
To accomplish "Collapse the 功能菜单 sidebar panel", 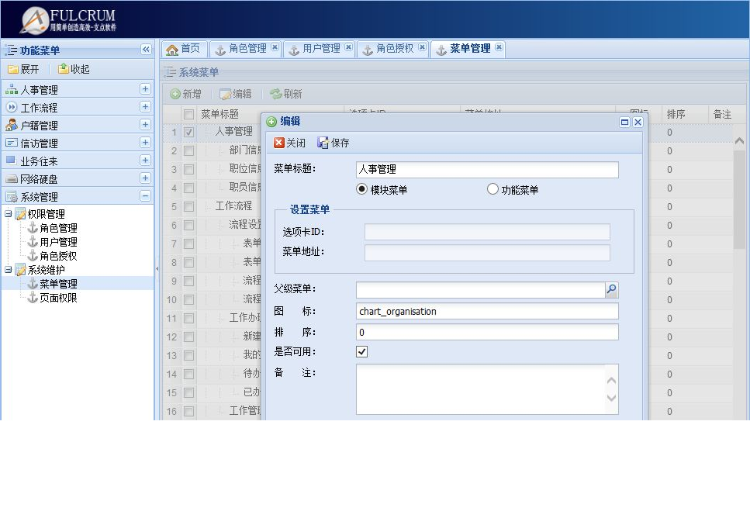I will 145,49.
